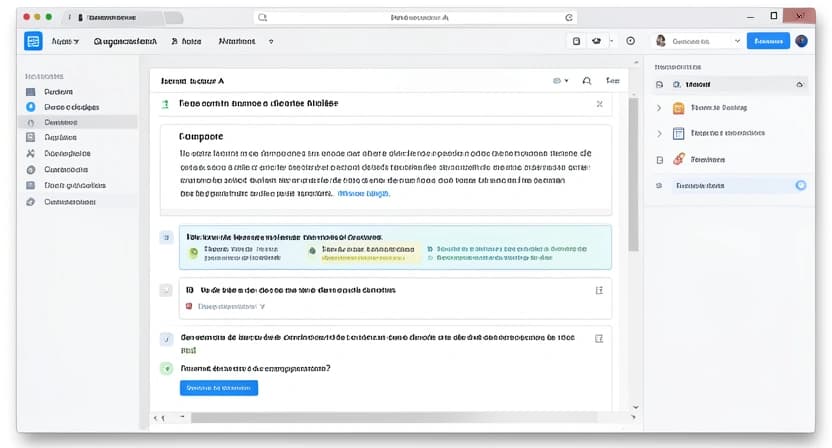This screenshot has width=832, height=448.
Task: Click the outlined square document icon in the sidebar
Action: point(31,137)
